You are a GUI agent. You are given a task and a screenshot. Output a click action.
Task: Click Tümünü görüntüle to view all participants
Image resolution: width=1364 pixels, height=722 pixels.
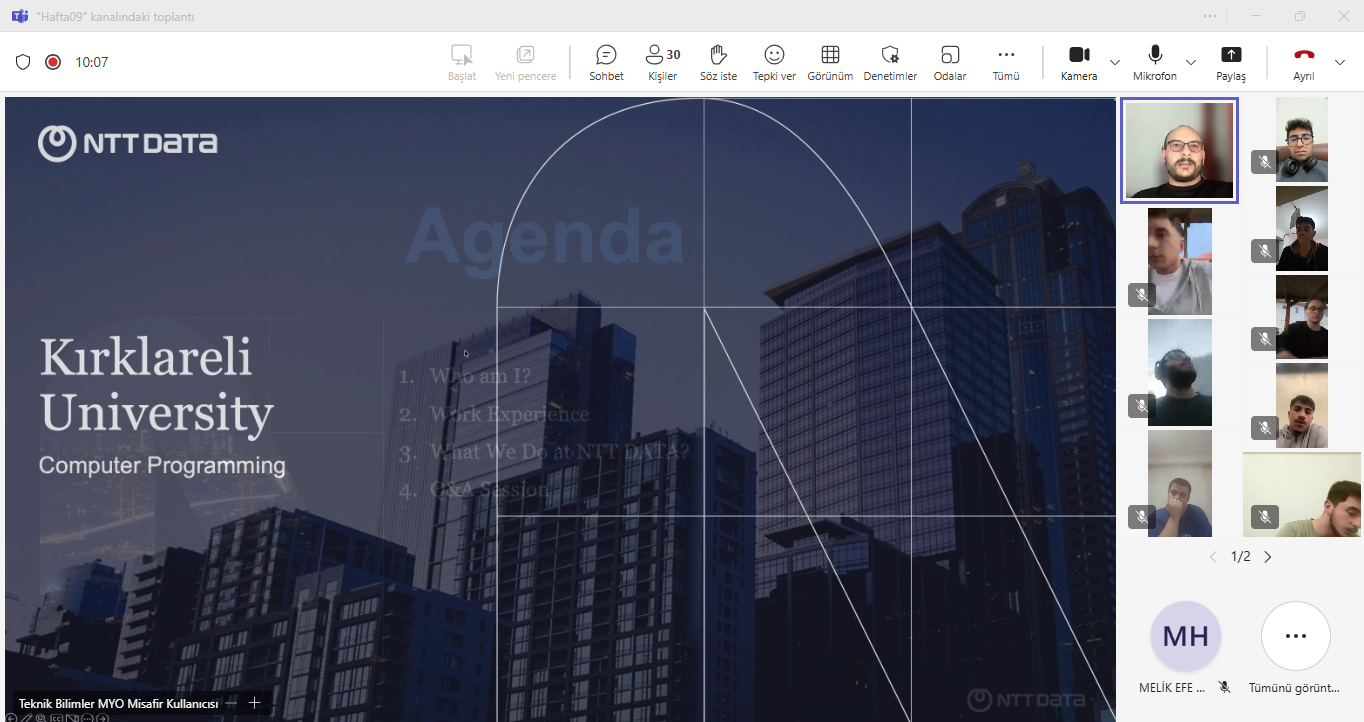[x=1295, y=636]
